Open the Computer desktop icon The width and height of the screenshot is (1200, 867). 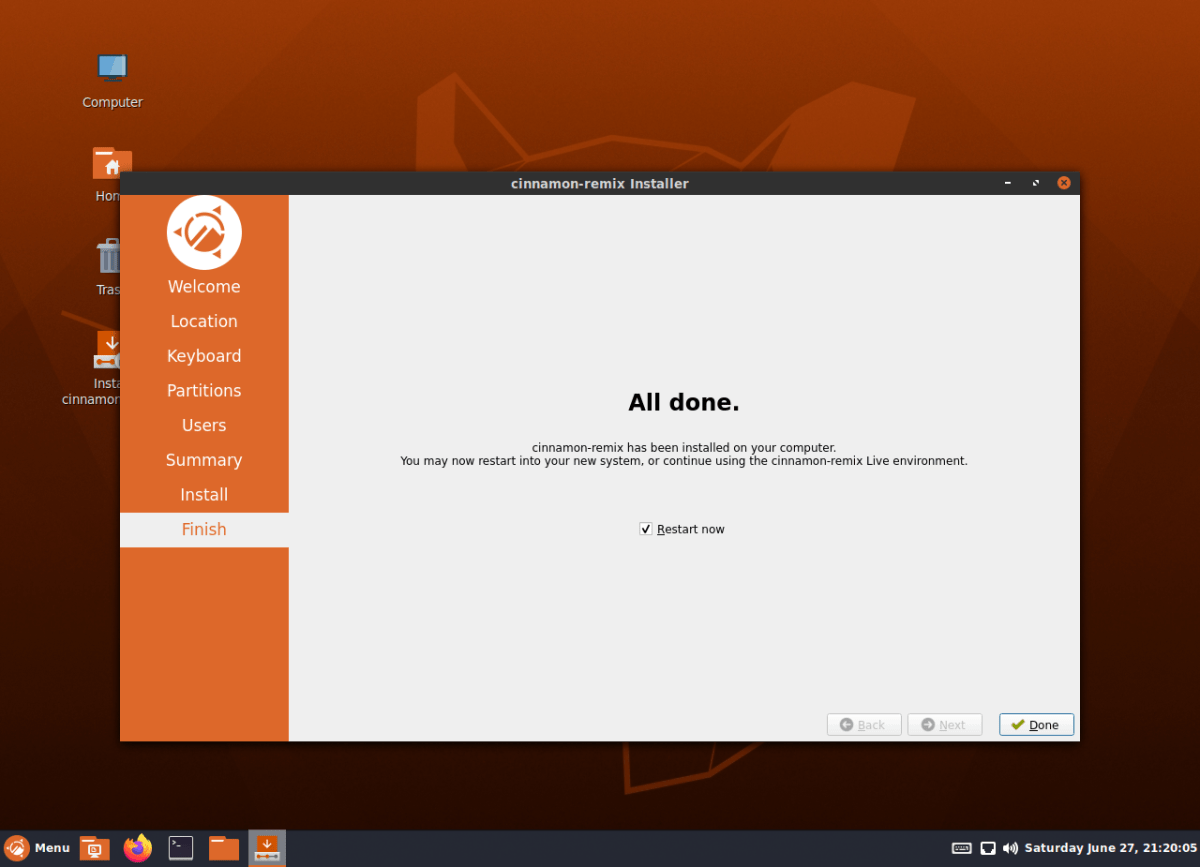[112, 79]
